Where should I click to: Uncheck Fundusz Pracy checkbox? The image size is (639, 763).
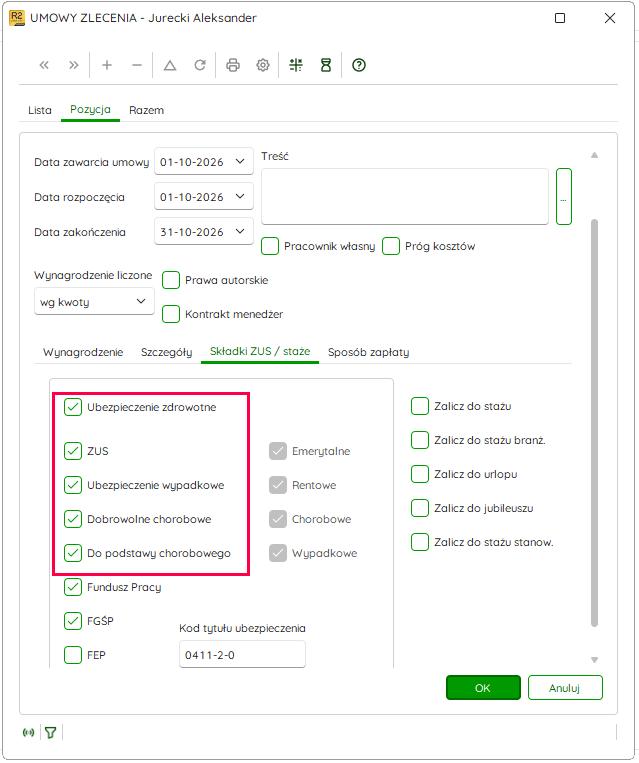[73, 587]
